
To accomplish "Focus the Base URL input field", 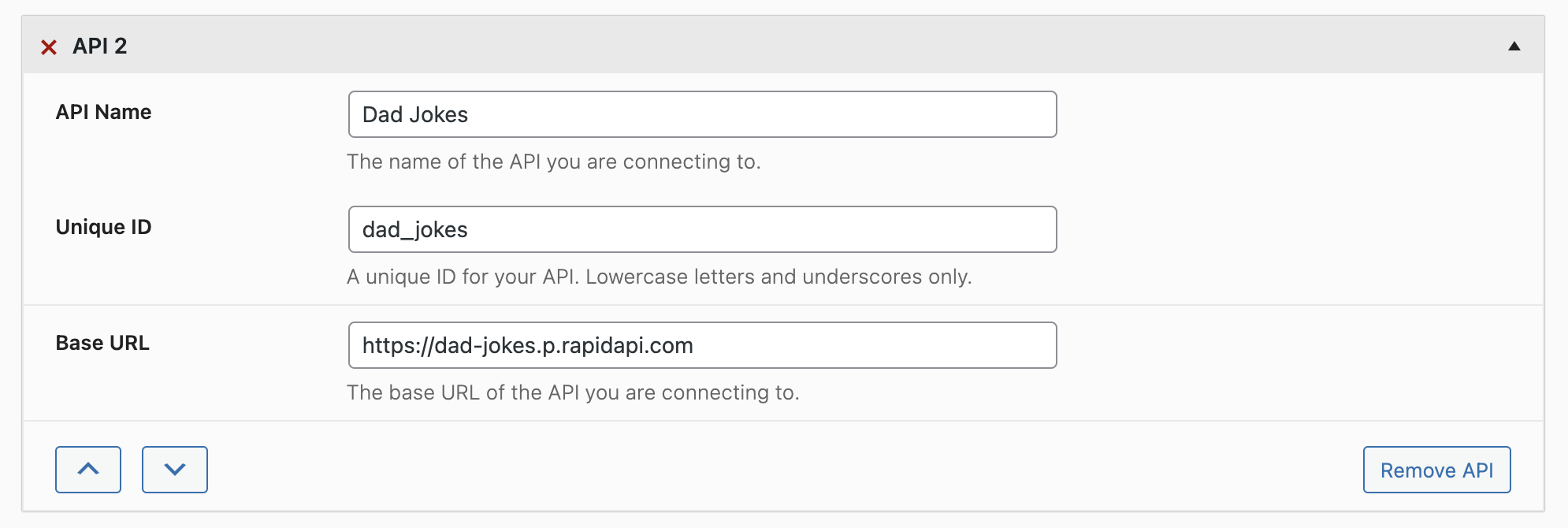I will [702, 345].
